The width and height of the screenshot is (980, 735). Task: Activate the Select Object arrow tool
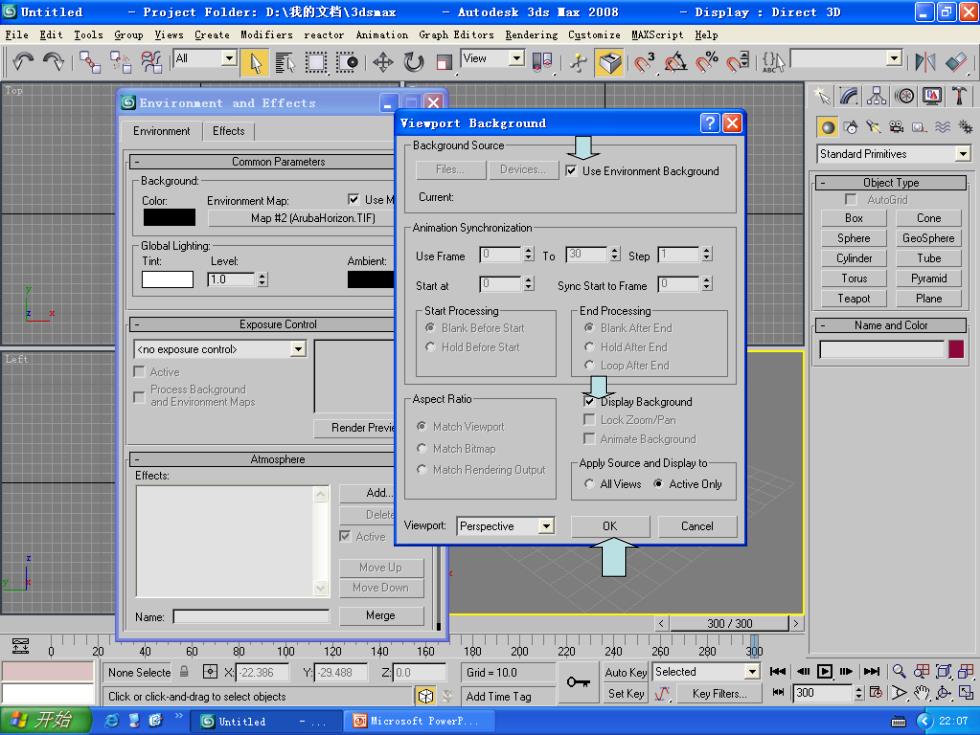coord(255,62)
